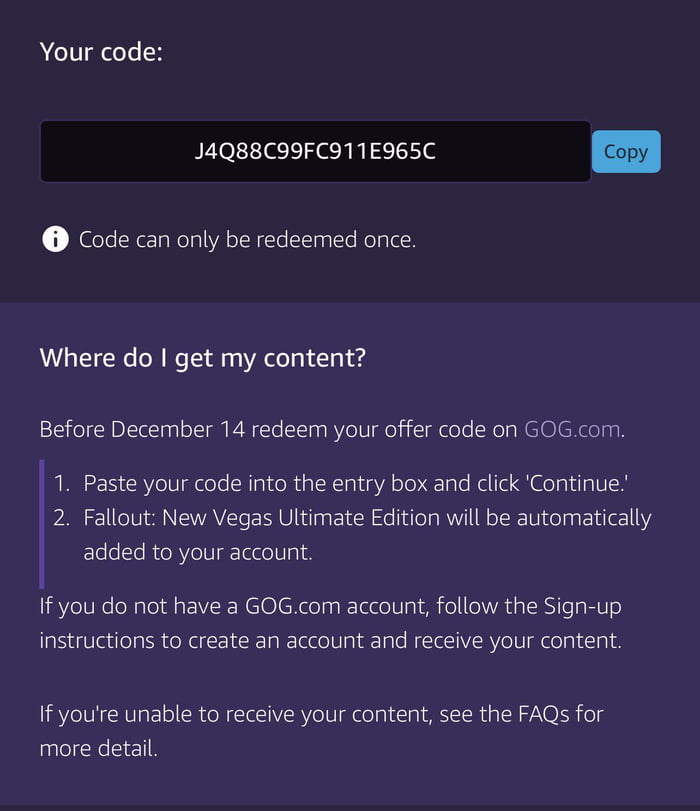
Task: Click the info circle icon
Action: [x=55, y=240]
